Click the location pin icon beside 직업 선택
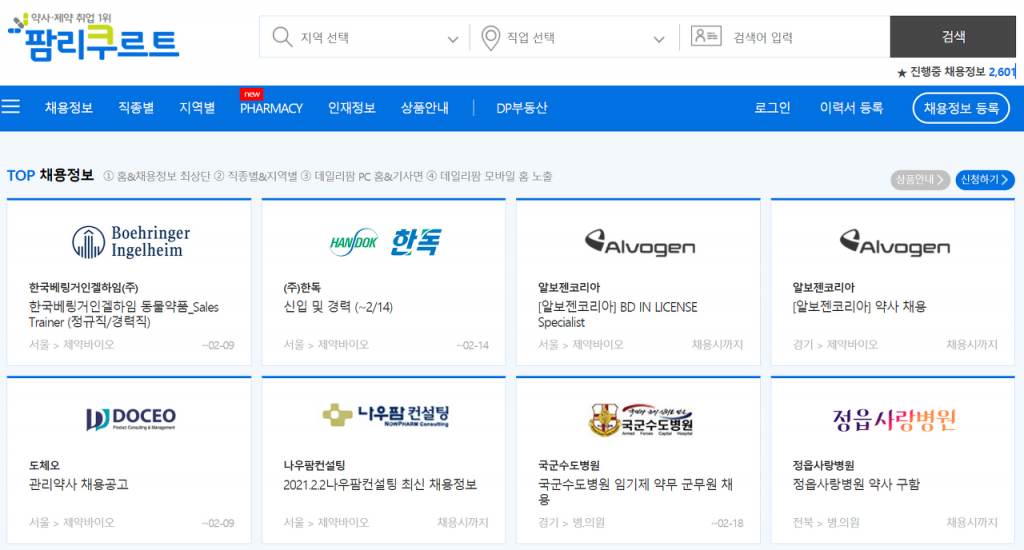This screenshot has width=1024, height=550. pyautogui.click(x=490, y=38)
